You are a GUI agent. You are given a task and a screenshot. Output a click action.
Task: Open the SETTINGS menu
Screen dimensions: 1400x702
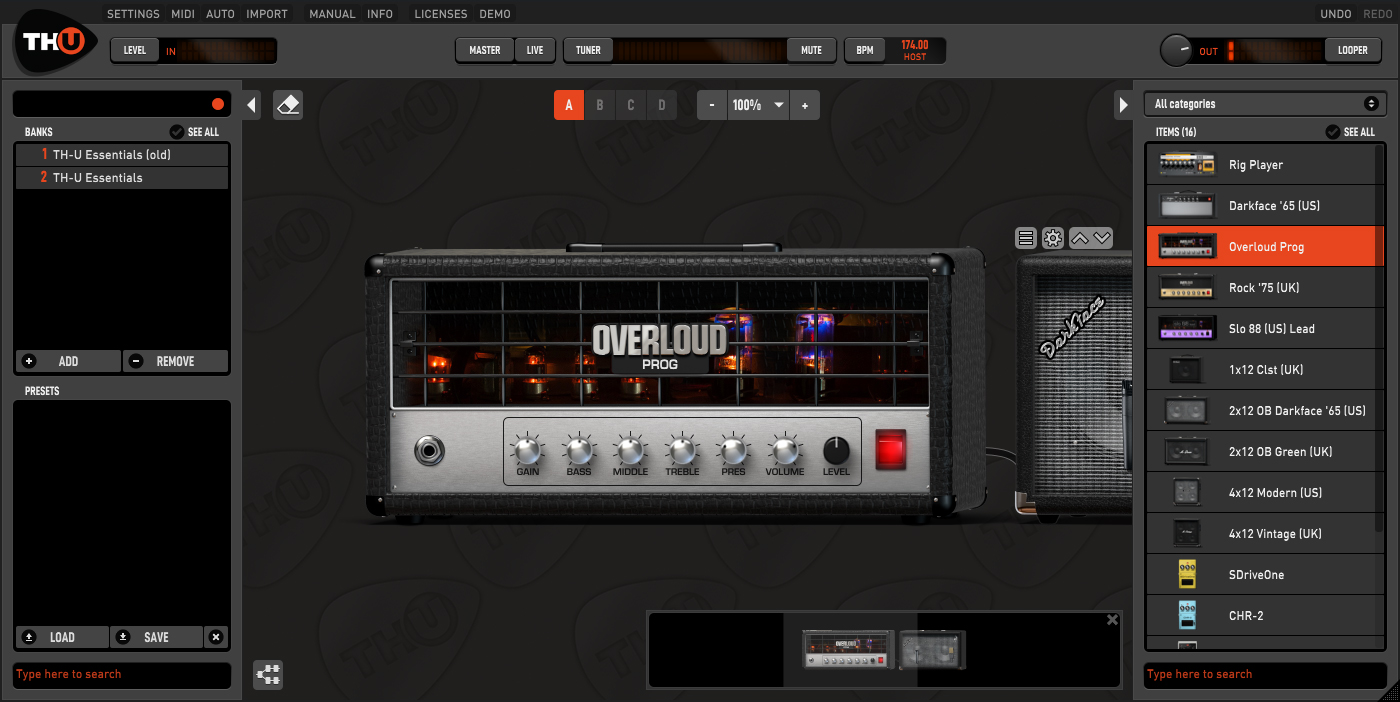pos(133,14)
